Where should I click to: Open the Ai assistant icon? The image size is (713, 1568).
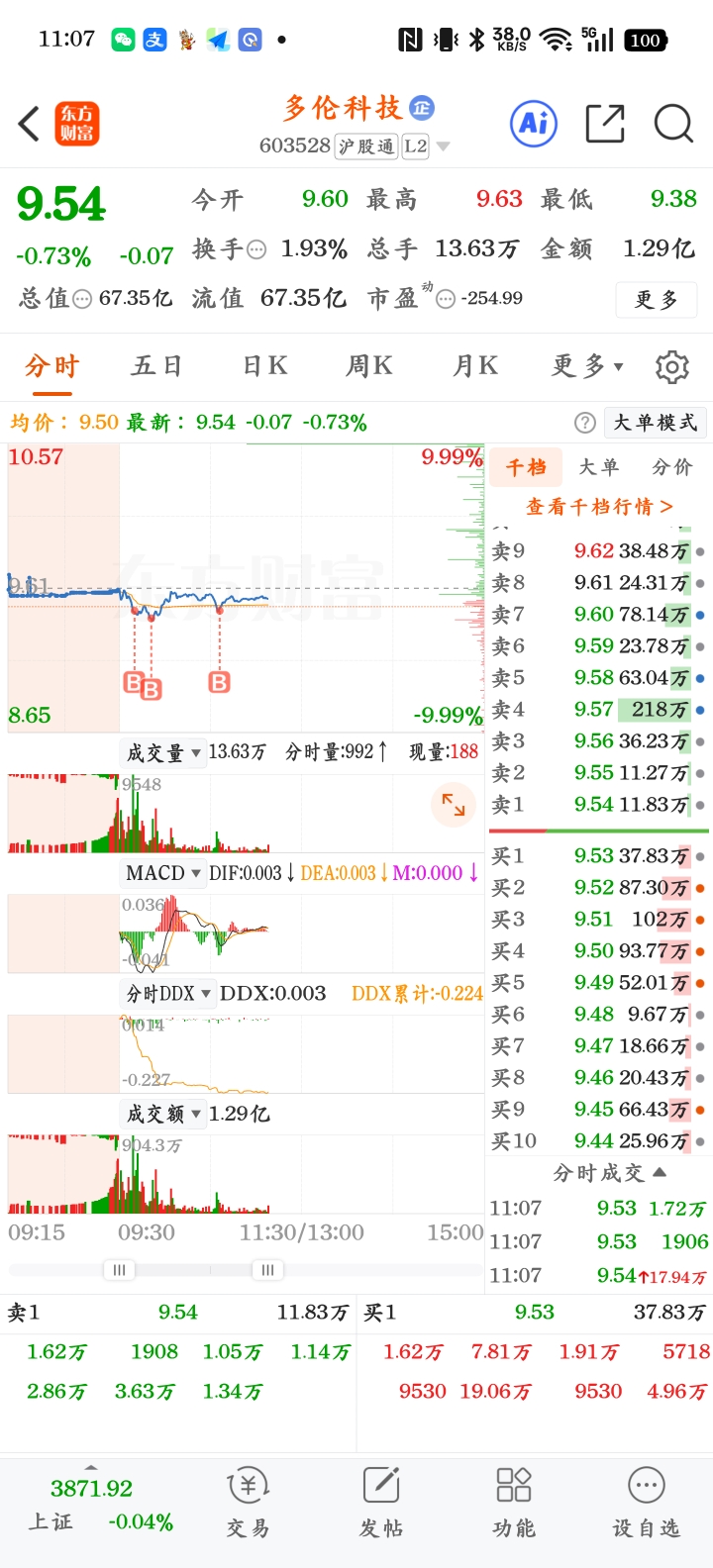point(534,124)
